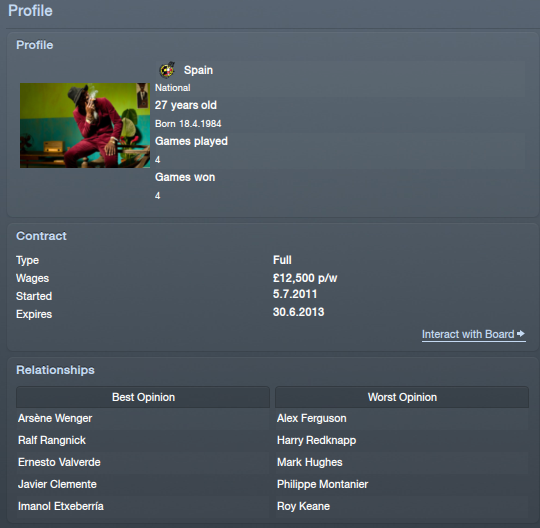Open Imanol Etxeberría's entry
This screenshot has height=528, width=540.
(61, 506)
